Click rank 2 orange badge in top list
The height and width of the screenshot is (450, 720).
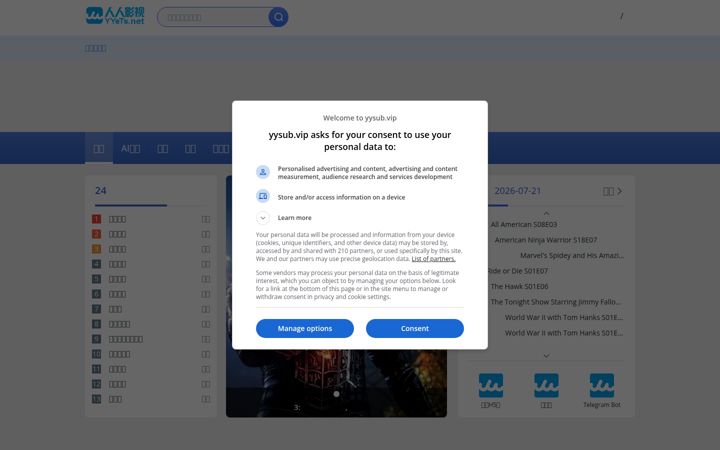coord(96,234)
